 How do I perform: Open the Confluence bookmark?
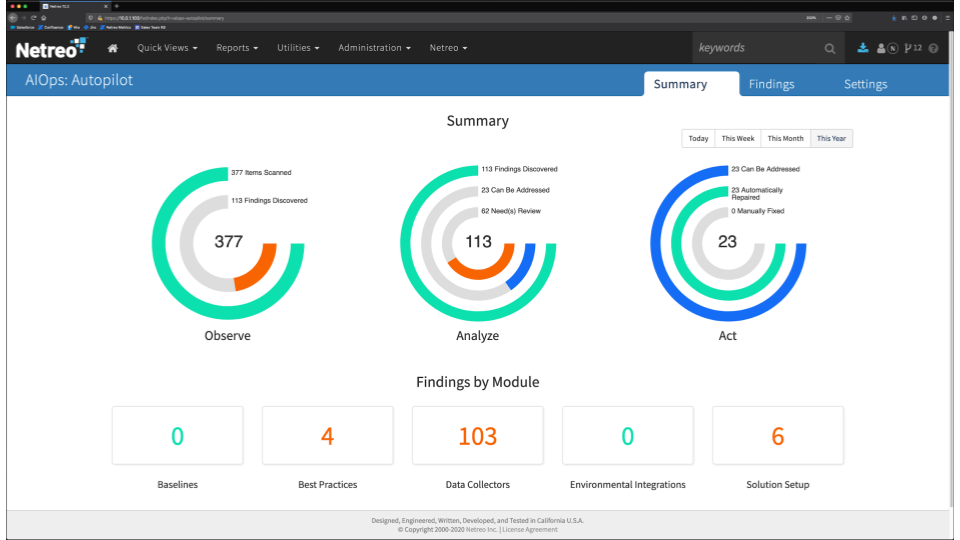click(51, 28)
